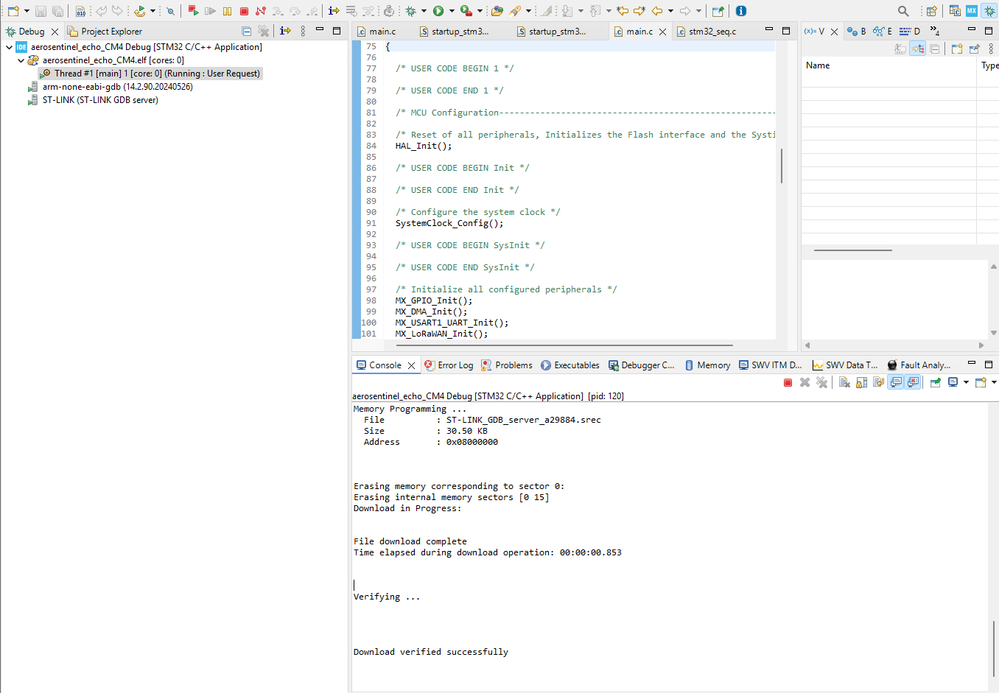The height and width of the screenshot is (693, 999).
Task: Click main toolbar Terminate red square
Action: click(x=243, y=11)
